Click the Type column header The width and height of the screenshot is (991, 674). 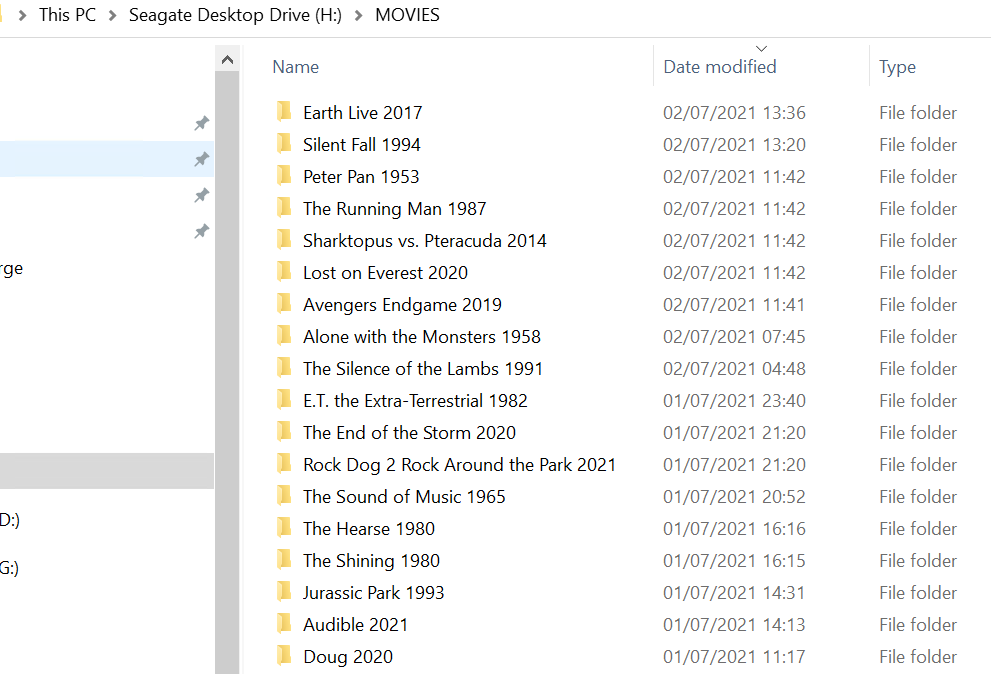pyautogui.click(x=897, y=67)
